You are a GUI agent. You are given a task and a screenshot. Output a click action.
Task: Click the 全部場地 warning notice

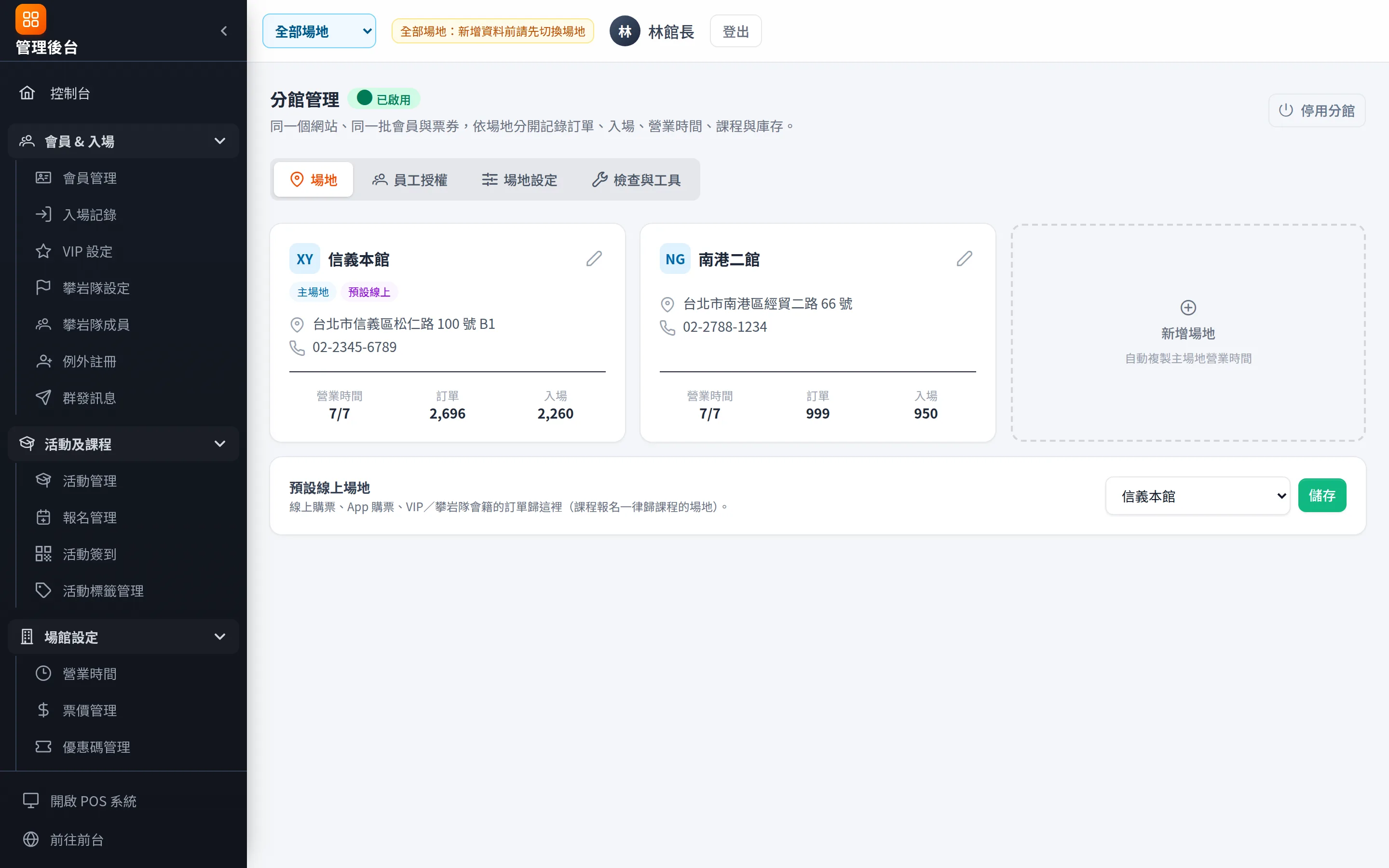coord(492,31)
